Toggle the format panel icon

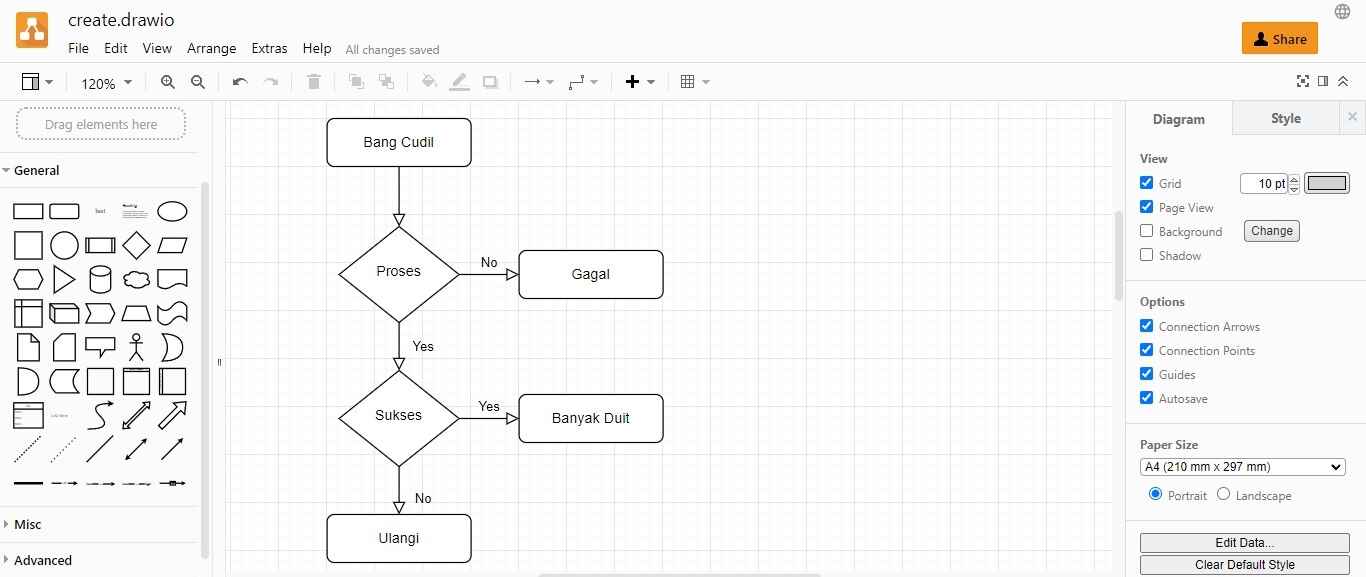[1323, 81]
